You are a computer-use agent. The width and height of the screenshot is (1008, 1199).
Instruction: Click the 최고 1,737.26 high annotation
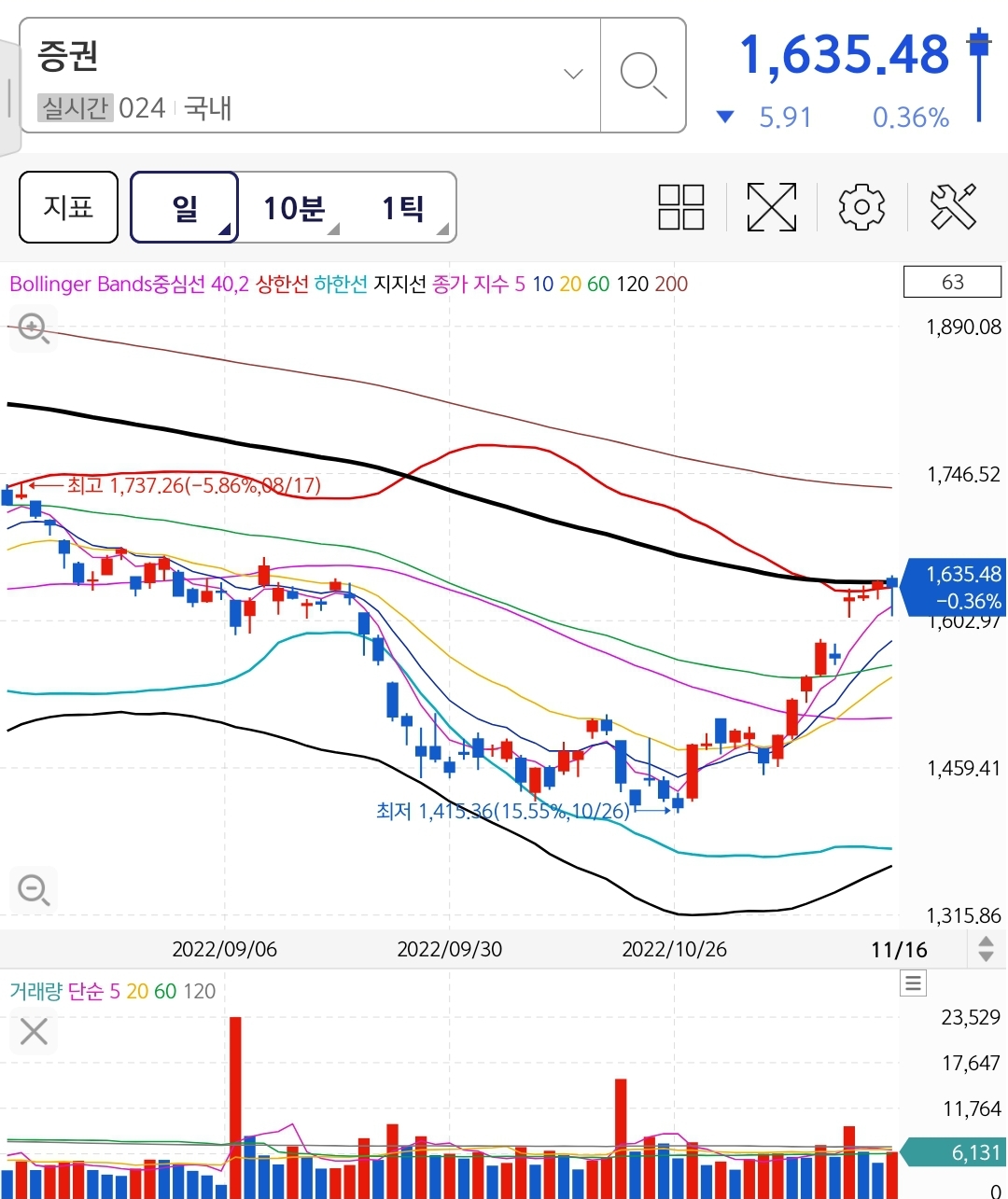[x=194, y=485]
